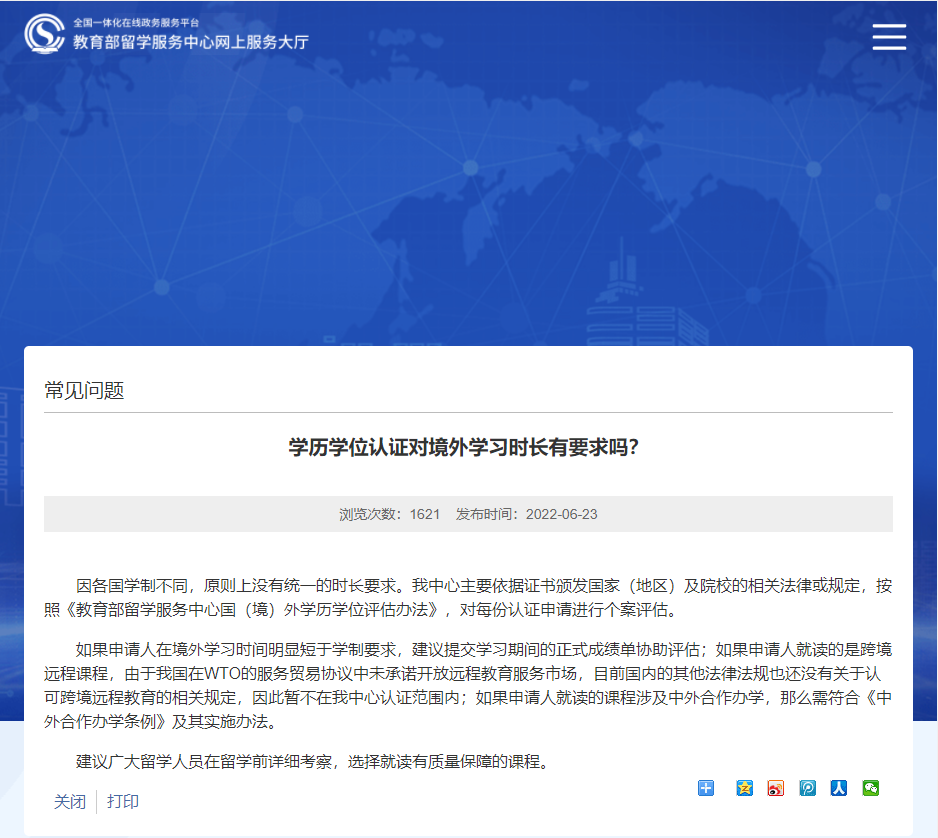938x838 pixels.
Task: Share the article to Sina Weibo
Action: point(775,788)
